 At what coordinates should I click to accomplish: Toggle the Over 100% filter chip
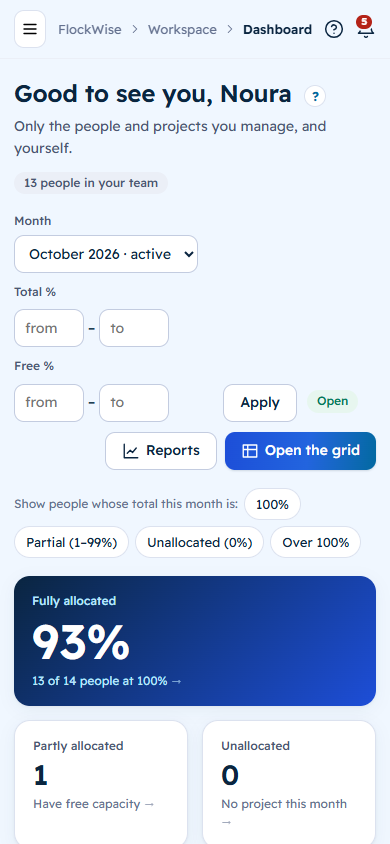click(x=315, y=542)
